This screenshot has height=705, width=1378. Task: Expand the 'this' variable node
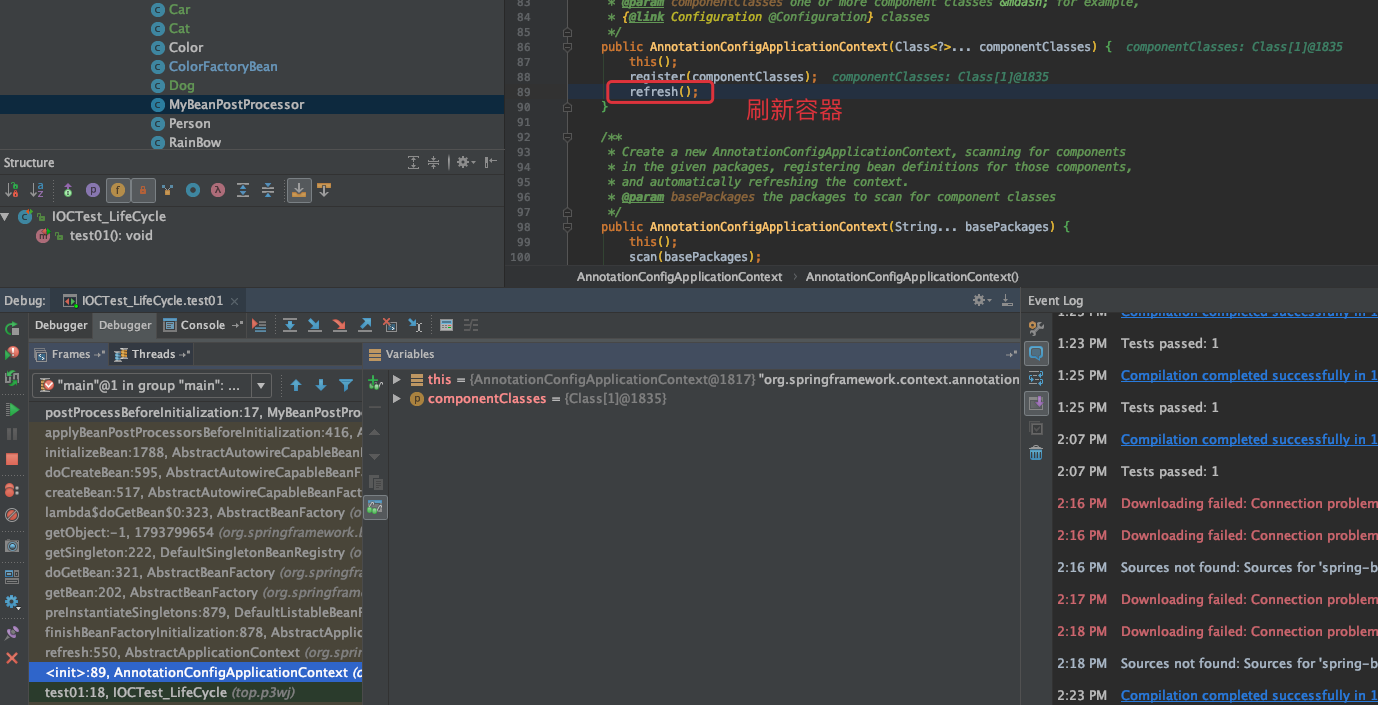pos(397,380)
